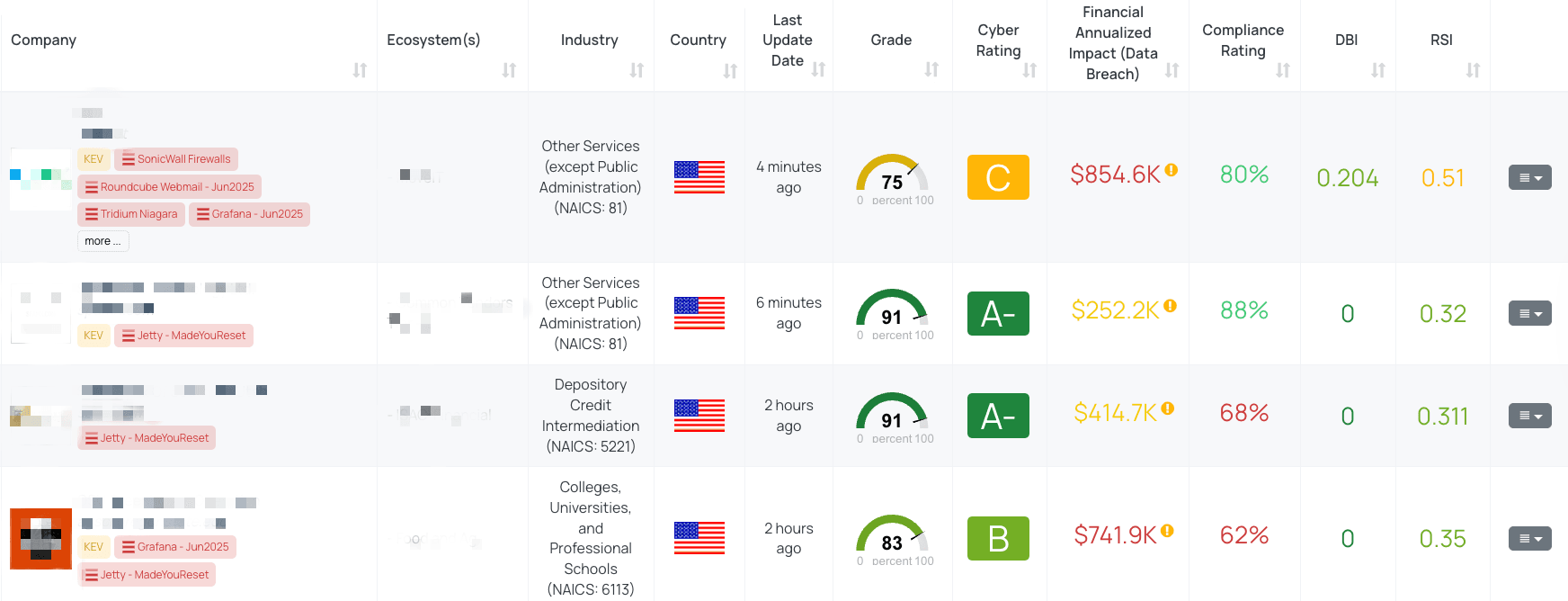The image size is (1568, 601).
Task: Click the 'more ...' button to show additional tags
Action: pos(102,240)
